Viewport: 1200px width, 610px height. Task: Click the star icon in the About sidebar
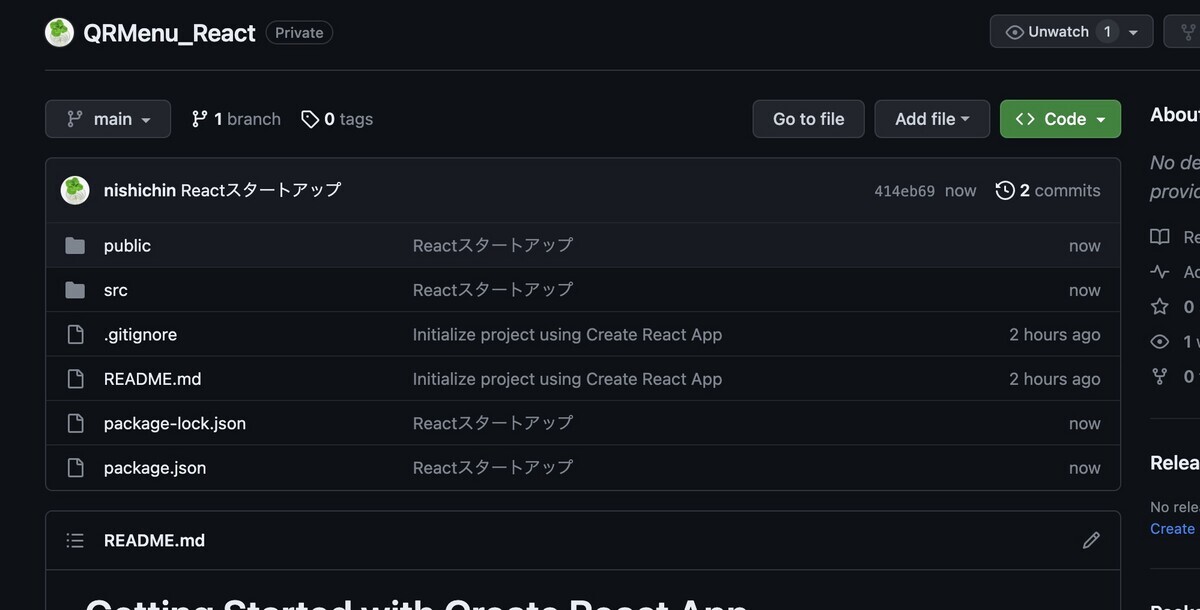tap(1158, 306)
